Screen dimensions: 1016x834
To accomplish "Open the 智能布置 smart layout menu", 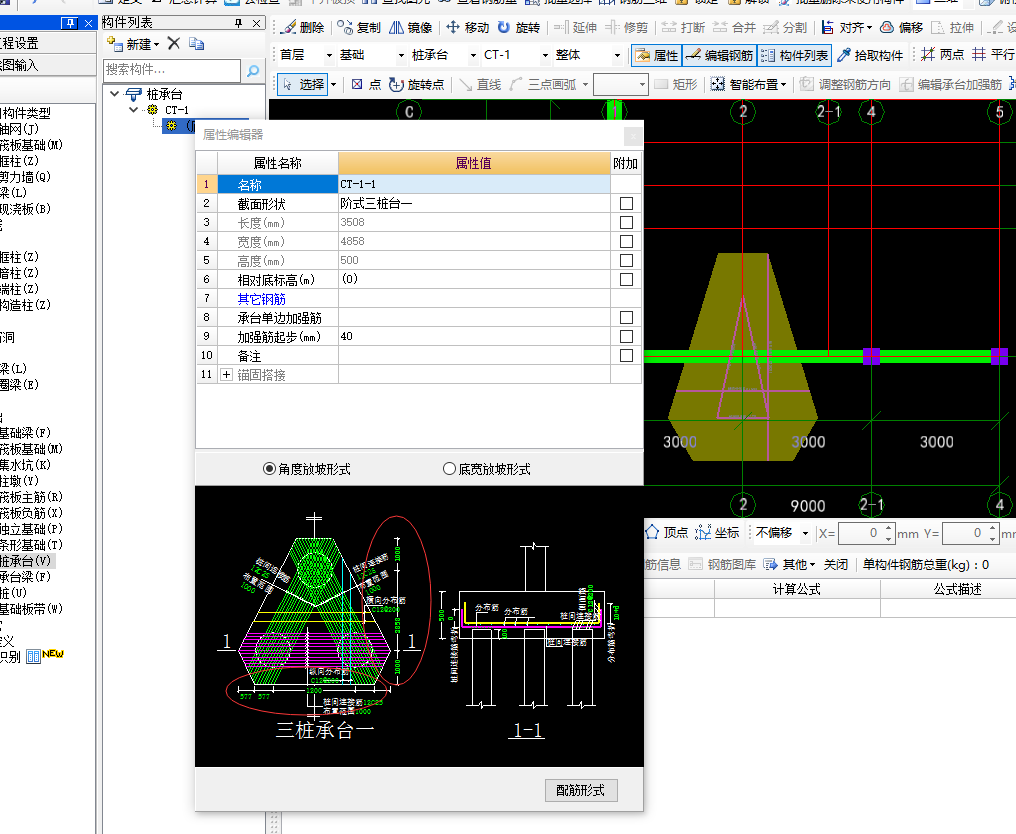I will (748, 84).
